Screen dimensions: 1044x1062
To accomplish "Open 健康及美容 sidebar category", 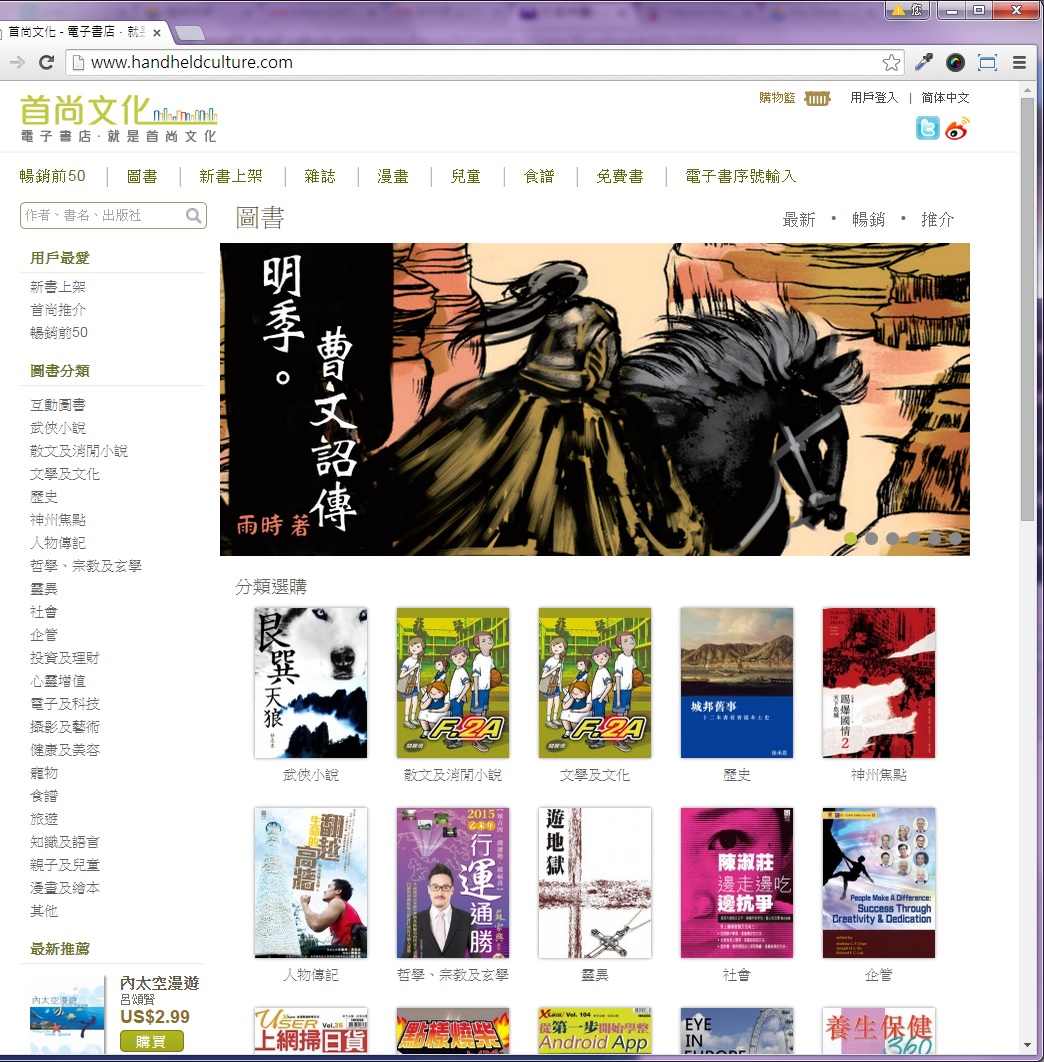I will pos(64,750).
